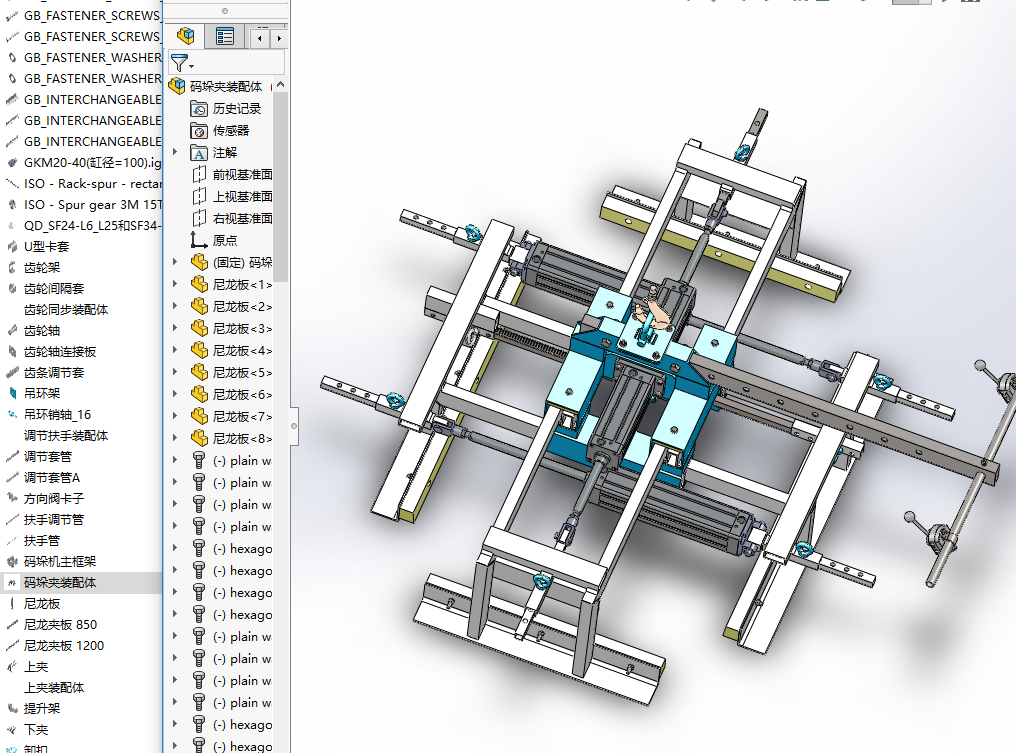Viewport: 1016px width, 753px height.
Task: Select the 前视基准面 plane icon
Action: click(x=199, y=174)
